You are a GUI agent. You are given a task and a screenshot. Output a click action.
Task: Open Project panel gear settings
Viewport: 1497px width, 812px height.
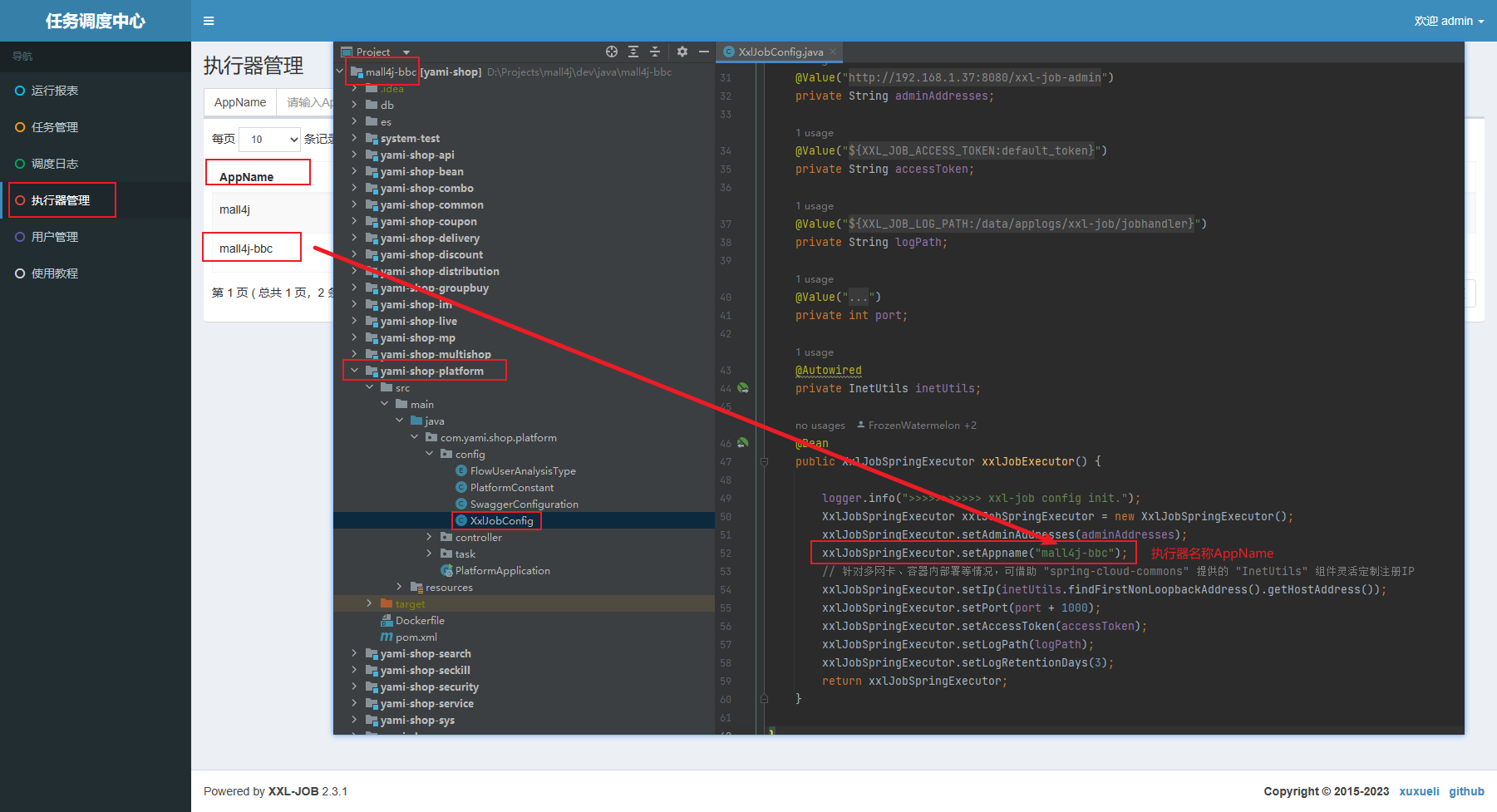[682, 52]
